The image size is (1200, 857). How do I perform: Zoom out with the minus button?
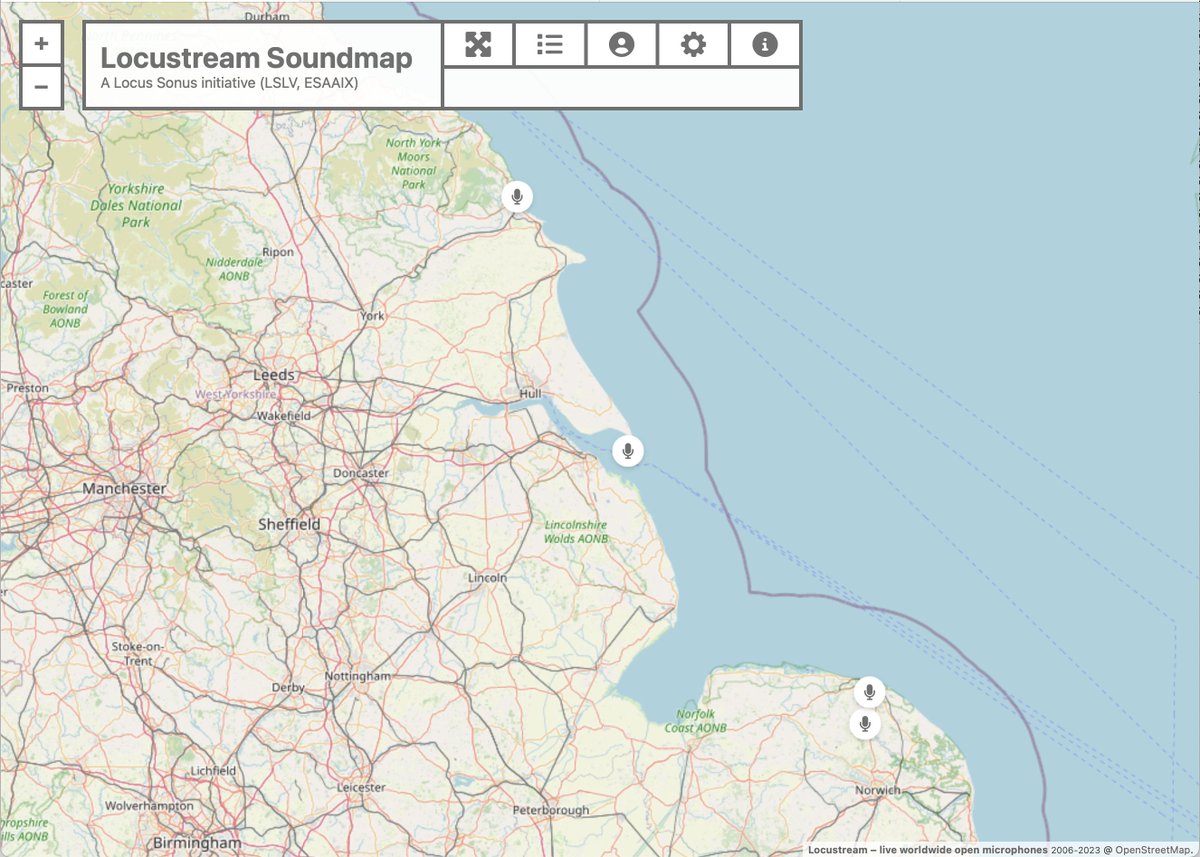click(41, 87)
